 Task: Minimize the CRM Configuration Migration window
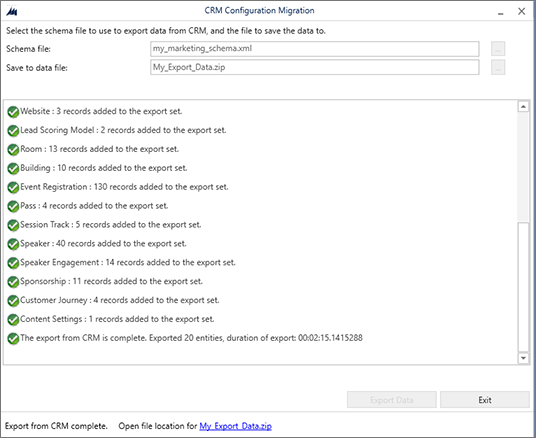[501, 12]
